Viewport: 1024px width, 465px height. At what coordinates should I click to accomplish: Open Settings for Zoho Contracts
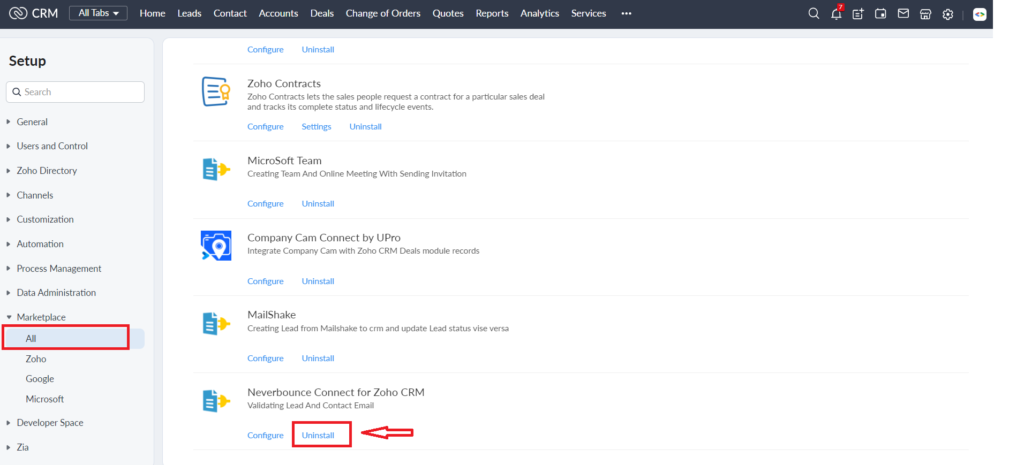click(316, 127)
